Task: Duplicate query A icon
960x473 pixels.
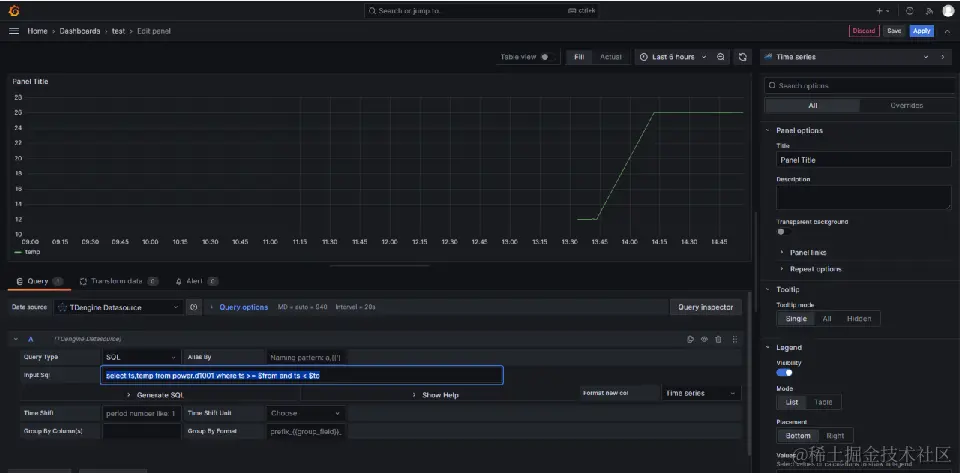Action: point(690,339)
